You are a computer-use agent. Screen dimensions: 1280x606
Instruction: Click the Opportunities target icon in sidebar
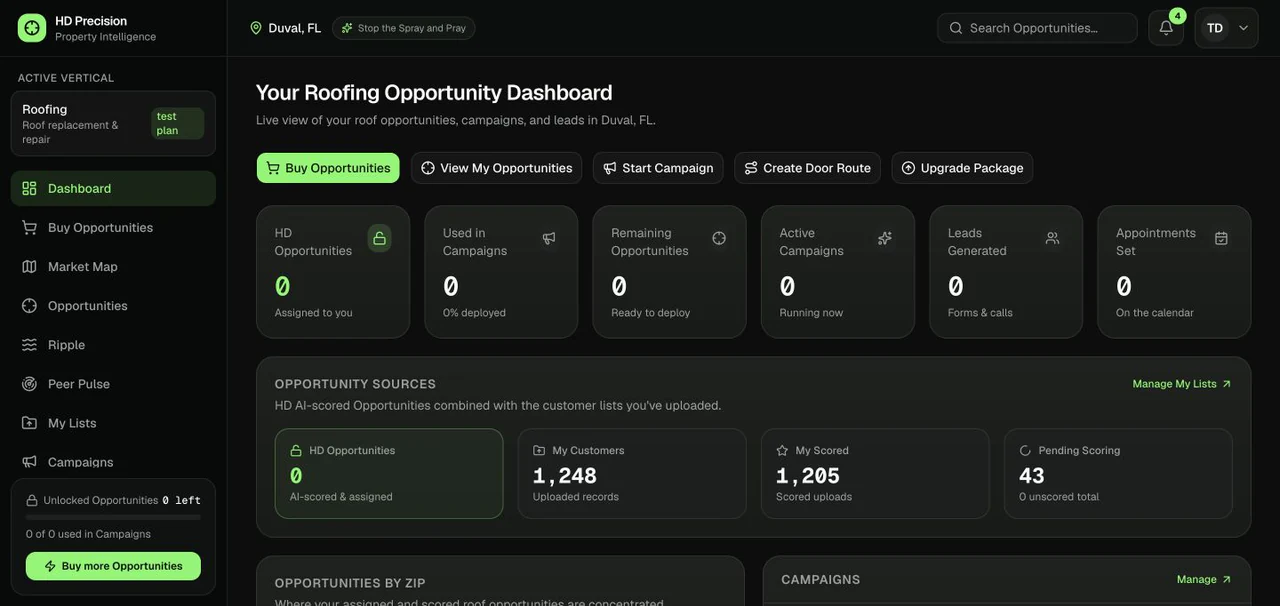click(x=29, y=305)
